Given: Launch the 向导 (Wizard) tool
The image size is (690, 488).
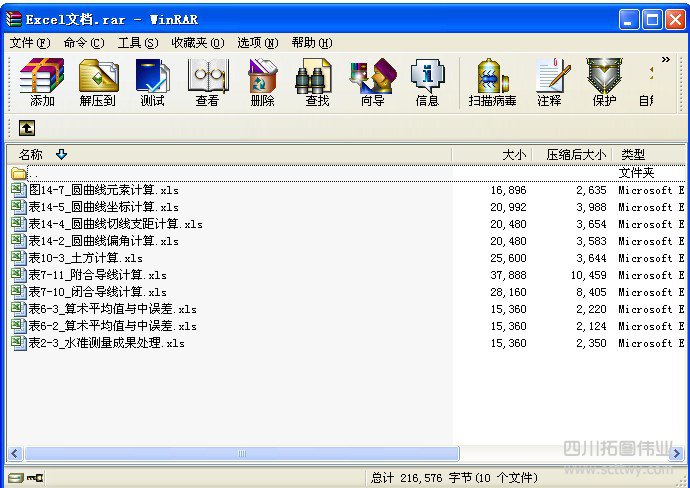Looking at the screenshot, I should click(373, 82).
